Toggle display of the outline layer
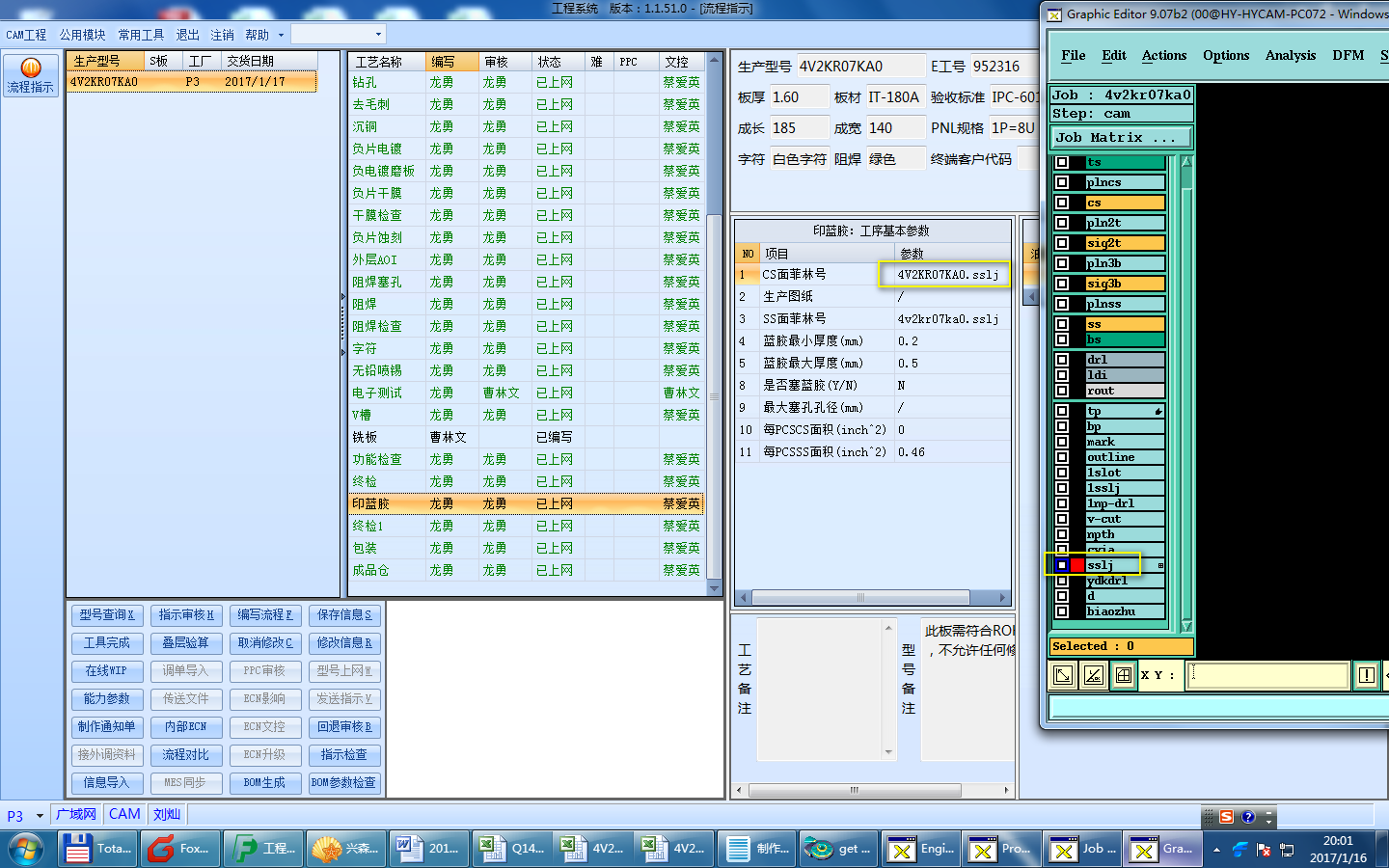The height and width of the screenshot is (868, 1389). 1062,457
